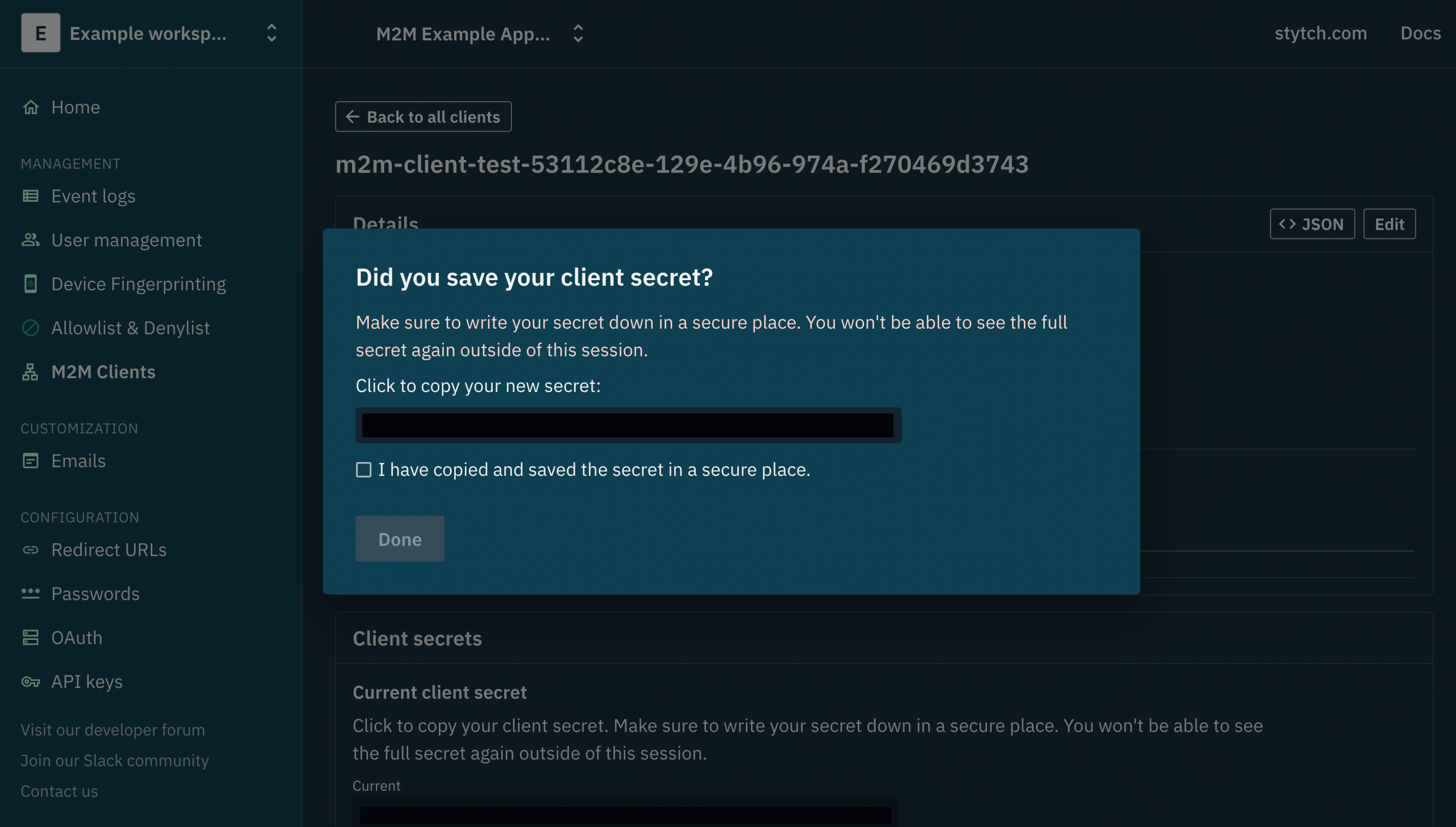Click the Allowlist & Denylist circle-slash icon
Image resolution: width=1456 pixels, height=827 pixels.
pos(31,328)
